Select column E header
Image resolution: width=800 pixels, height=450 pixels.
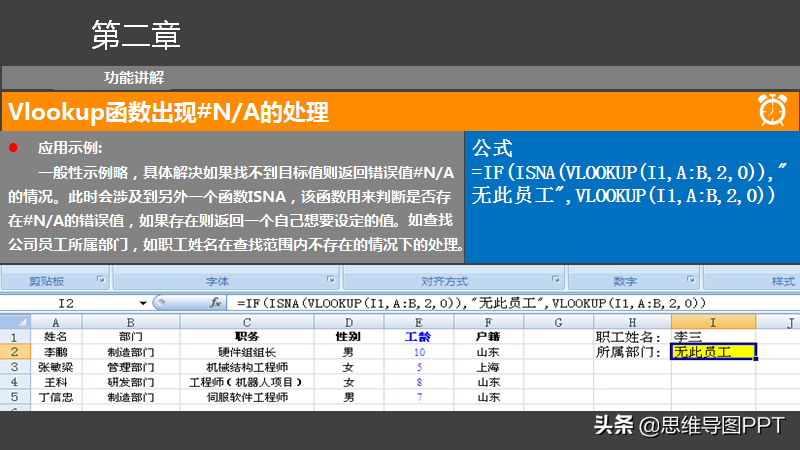(419, 322)
